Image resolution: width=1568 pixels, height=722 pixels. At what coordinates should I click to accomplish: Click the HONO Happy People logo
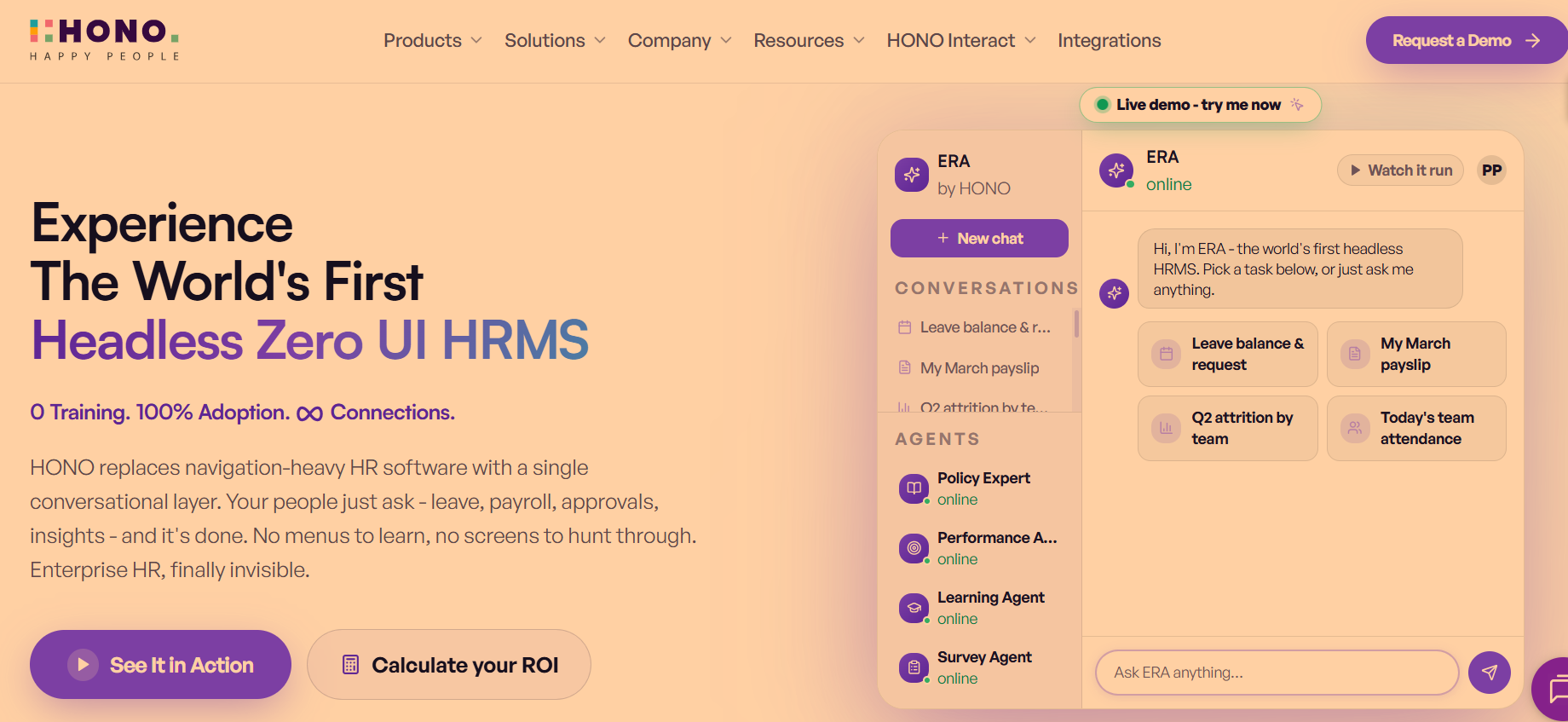point(104,40)
